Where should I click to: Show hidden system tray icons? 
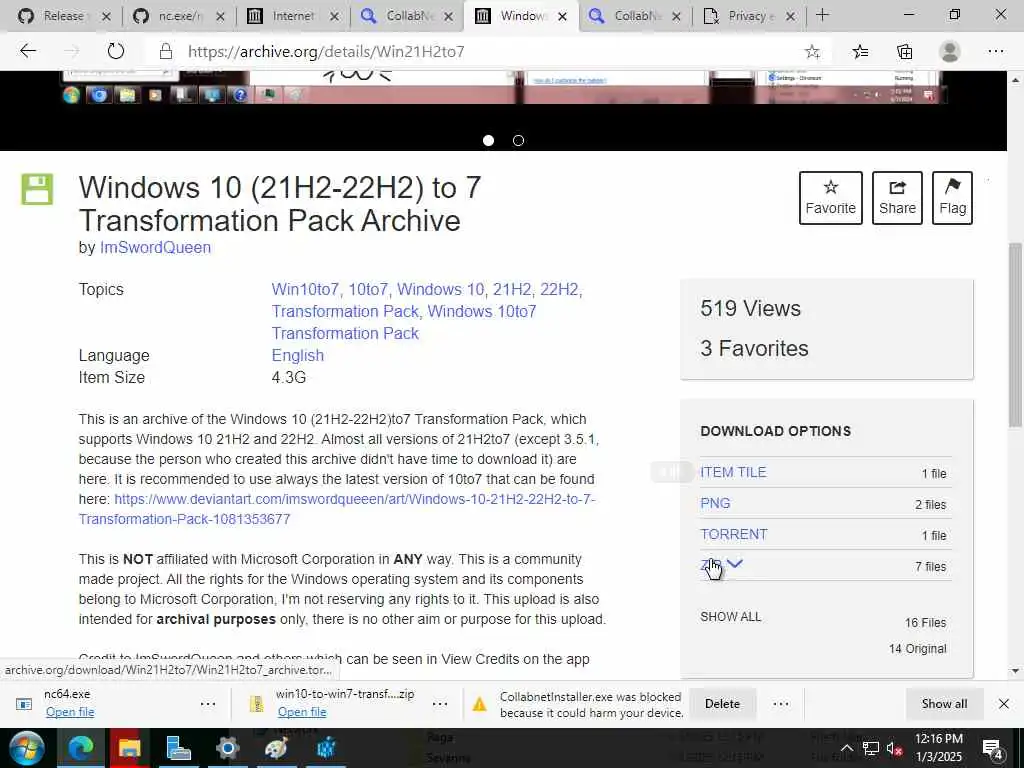point(846,748)
